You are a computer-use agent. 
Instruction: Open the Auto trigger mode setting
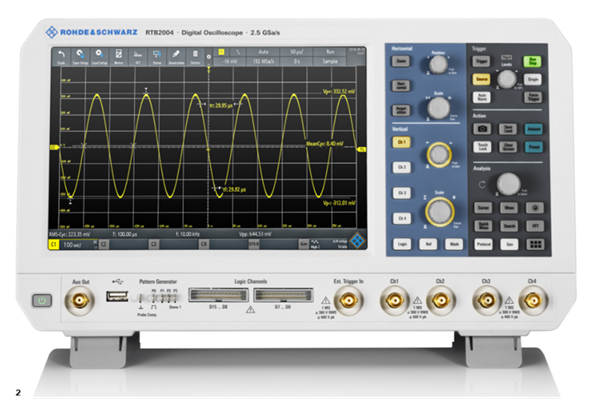(261, 49)
